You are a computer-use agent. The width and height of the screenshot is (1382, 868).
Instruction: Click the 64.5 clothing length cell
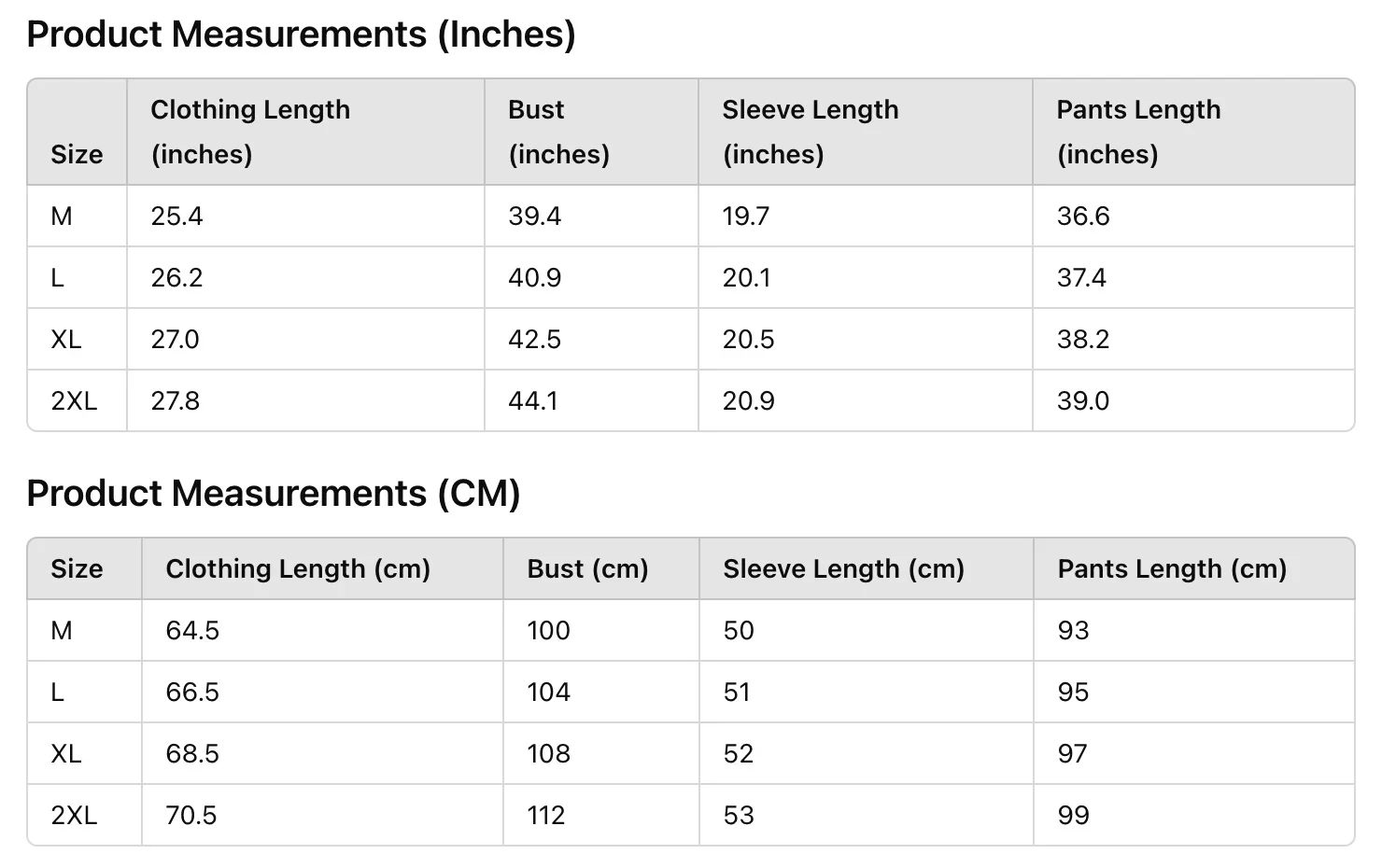(x=192, y=630)
